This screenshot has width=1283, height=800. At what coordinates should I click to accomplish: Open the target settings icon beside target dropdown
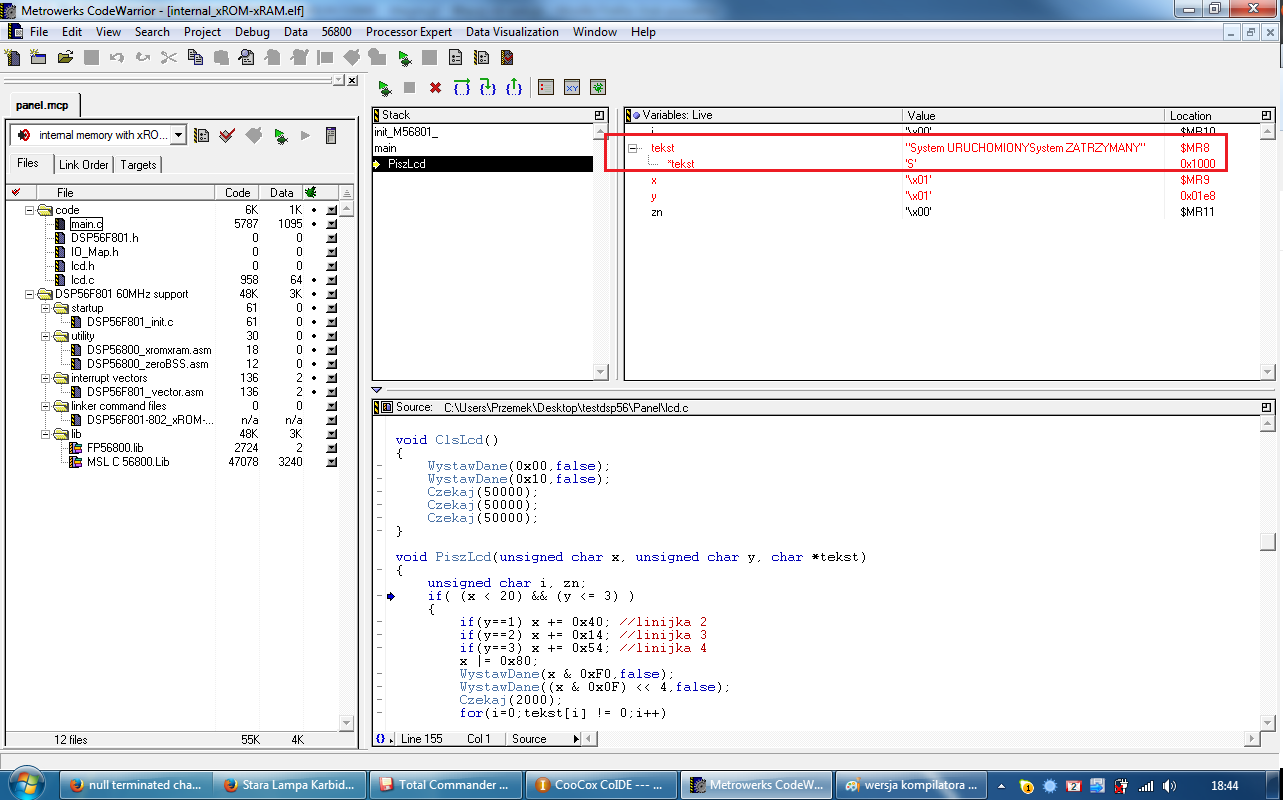[x=201, y=135]
